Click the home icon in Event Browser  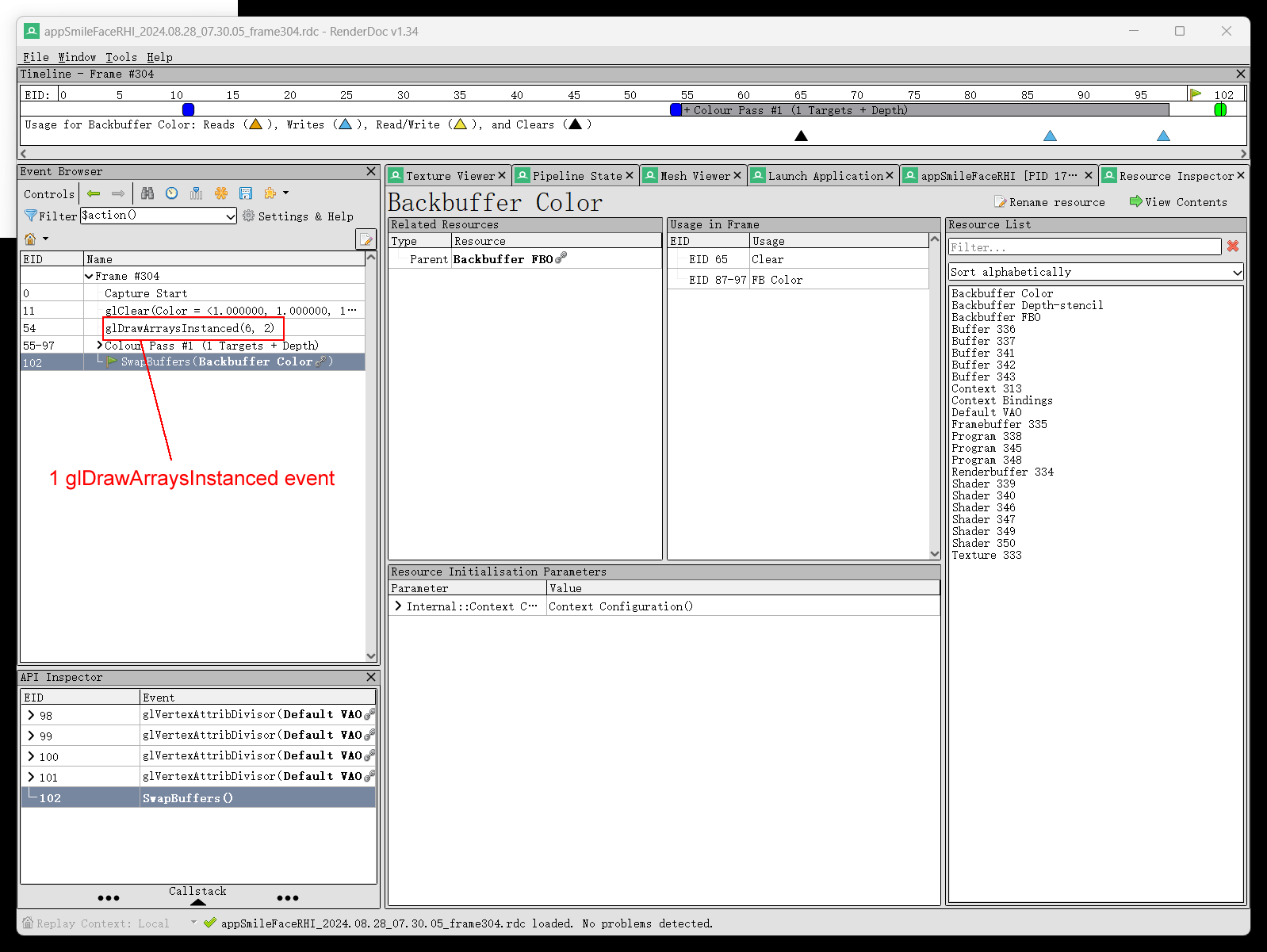tap(30, 239)
